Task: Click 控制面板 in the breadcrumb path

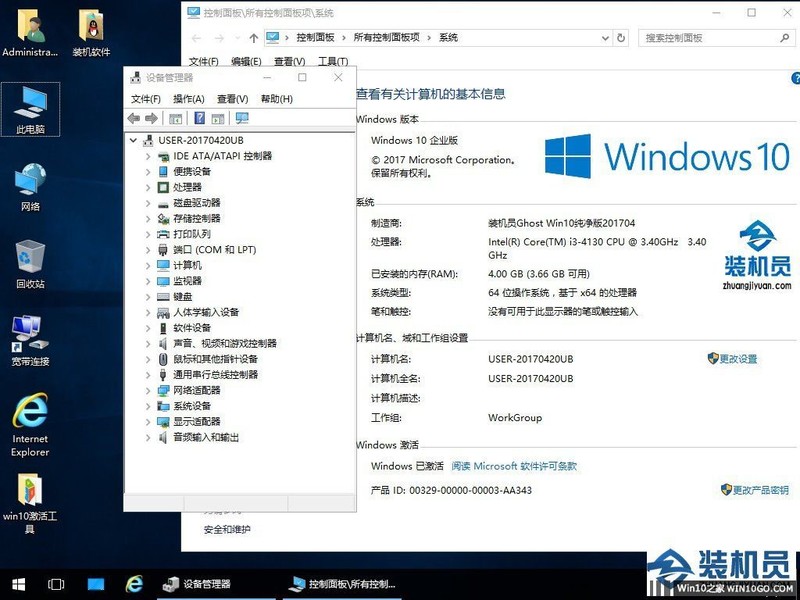Action: [315, 38]
